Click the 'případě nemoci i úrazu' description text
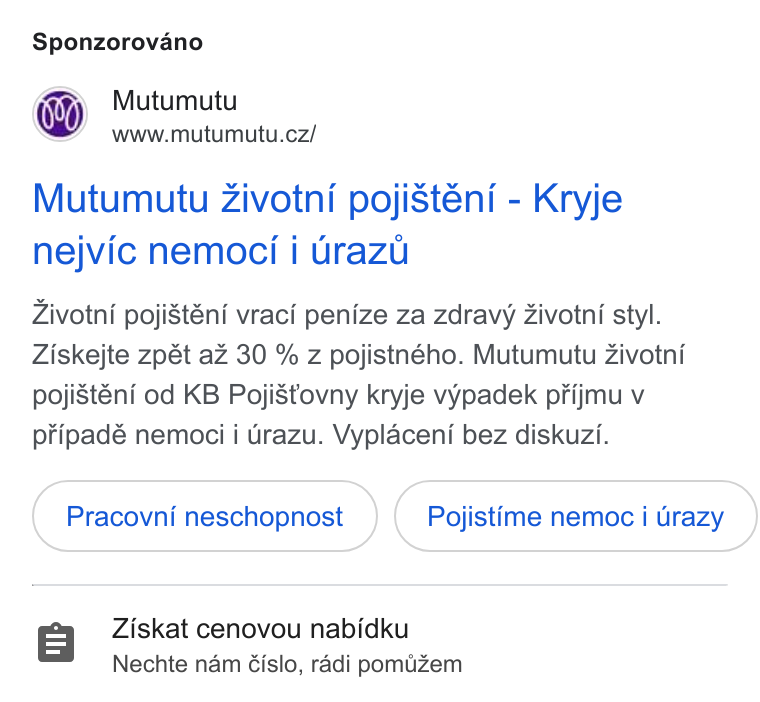Viewport: 760px width, 702px height. coord(177,435)
